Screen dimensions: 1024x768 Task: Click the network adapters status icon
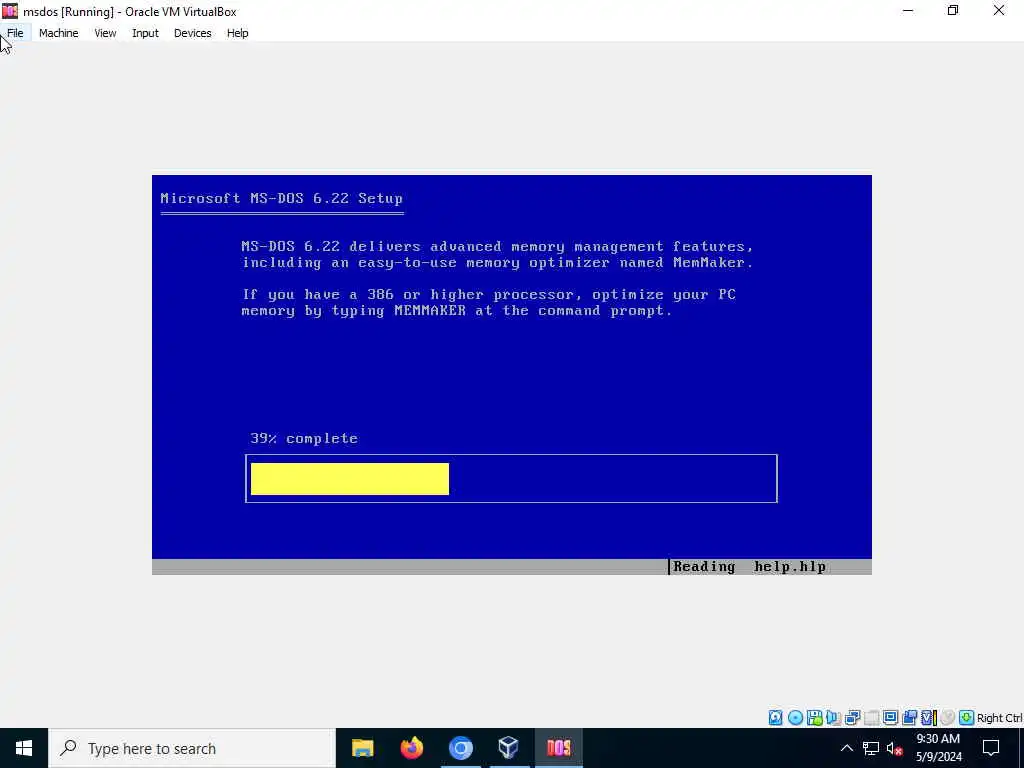pos(852,718)
